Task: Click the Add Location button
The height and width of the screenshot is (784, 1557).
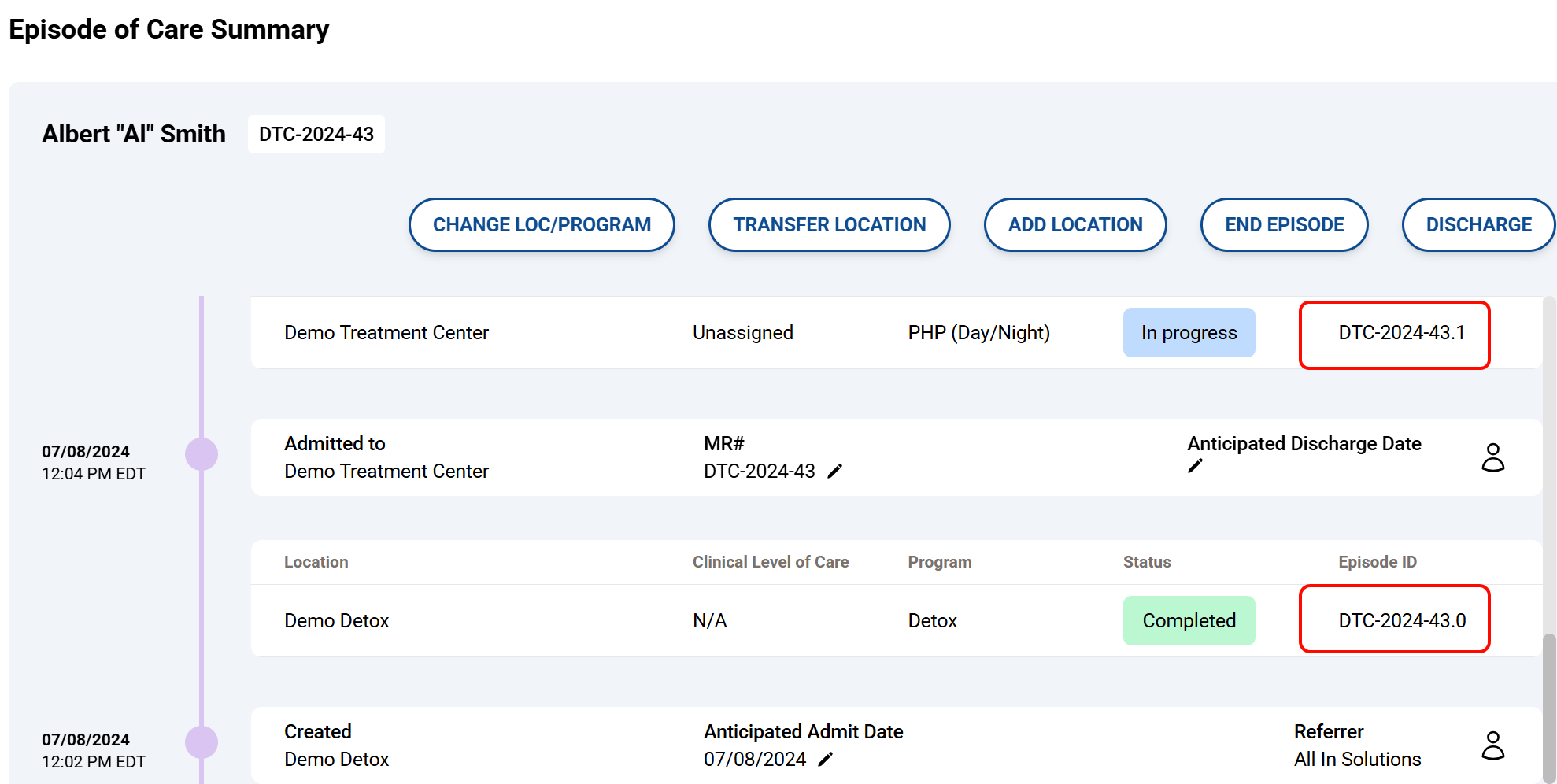Action: (1074, 225)
